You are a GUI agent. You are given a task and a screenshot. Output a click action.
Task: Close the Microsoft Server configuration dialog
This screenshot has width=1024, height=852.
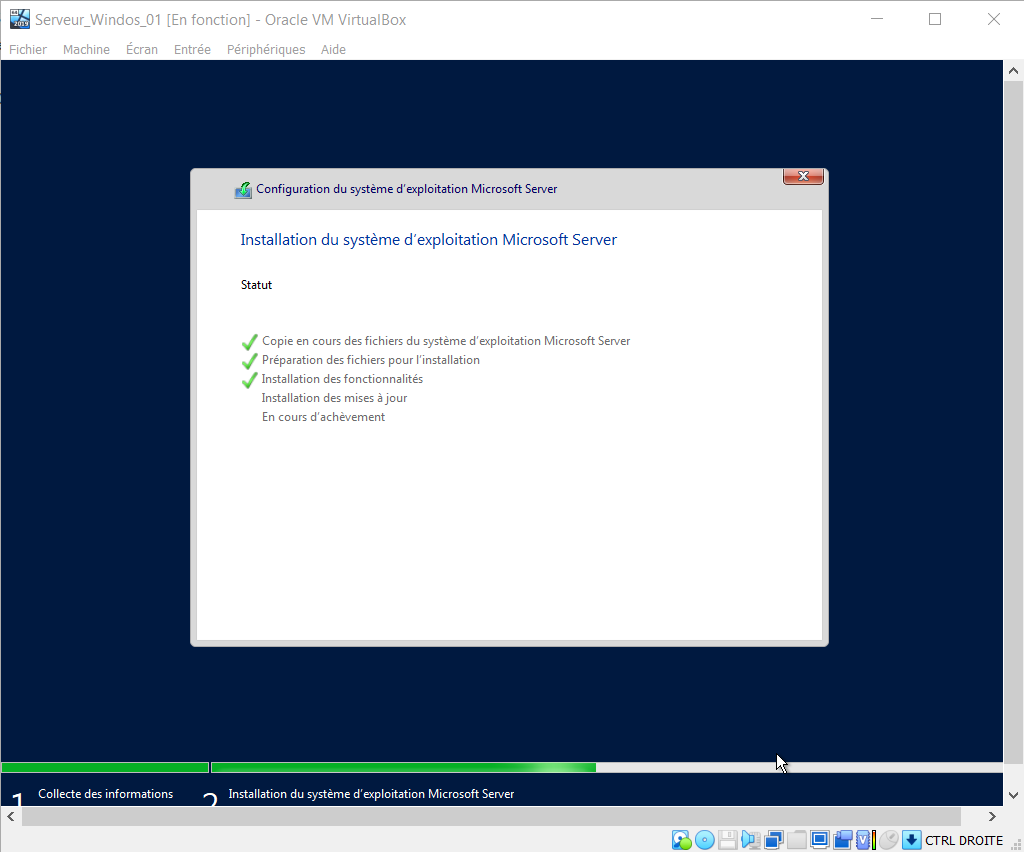[x=803, y=177]
